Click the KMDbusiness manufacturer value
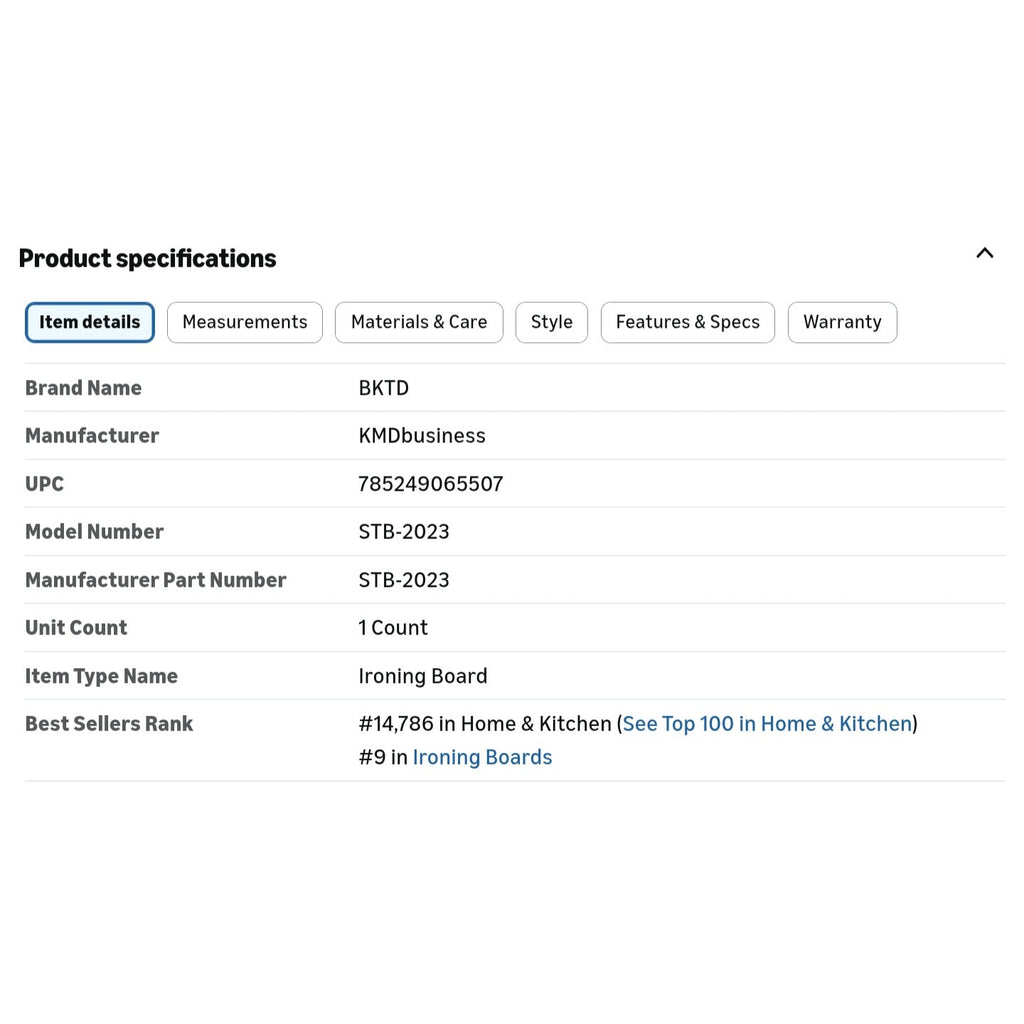The image size is (1024, 1024). point(422,436)
